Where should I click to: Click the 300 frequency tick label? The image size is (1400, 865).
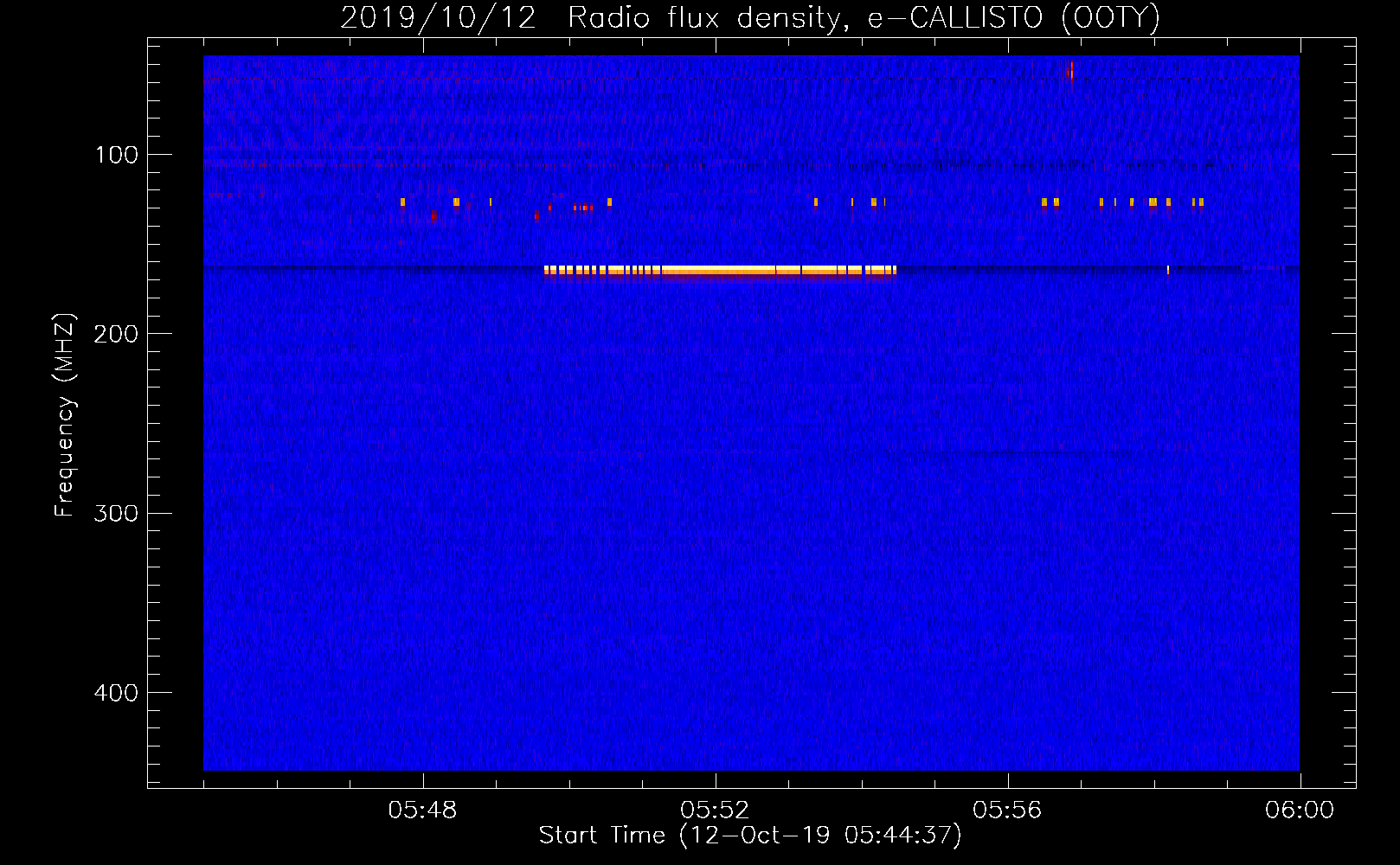[x=116, y=513]
